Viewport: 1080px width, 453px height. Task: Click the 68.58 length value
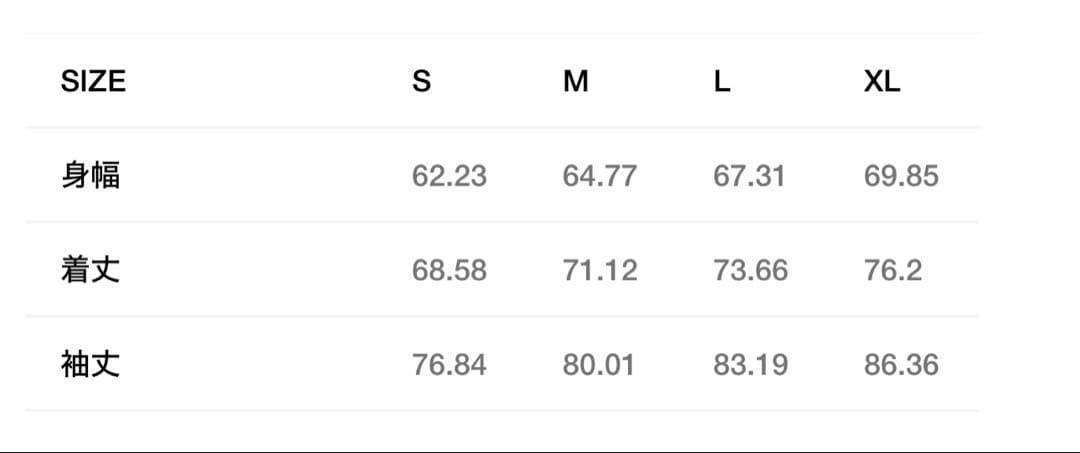point(449,270)
